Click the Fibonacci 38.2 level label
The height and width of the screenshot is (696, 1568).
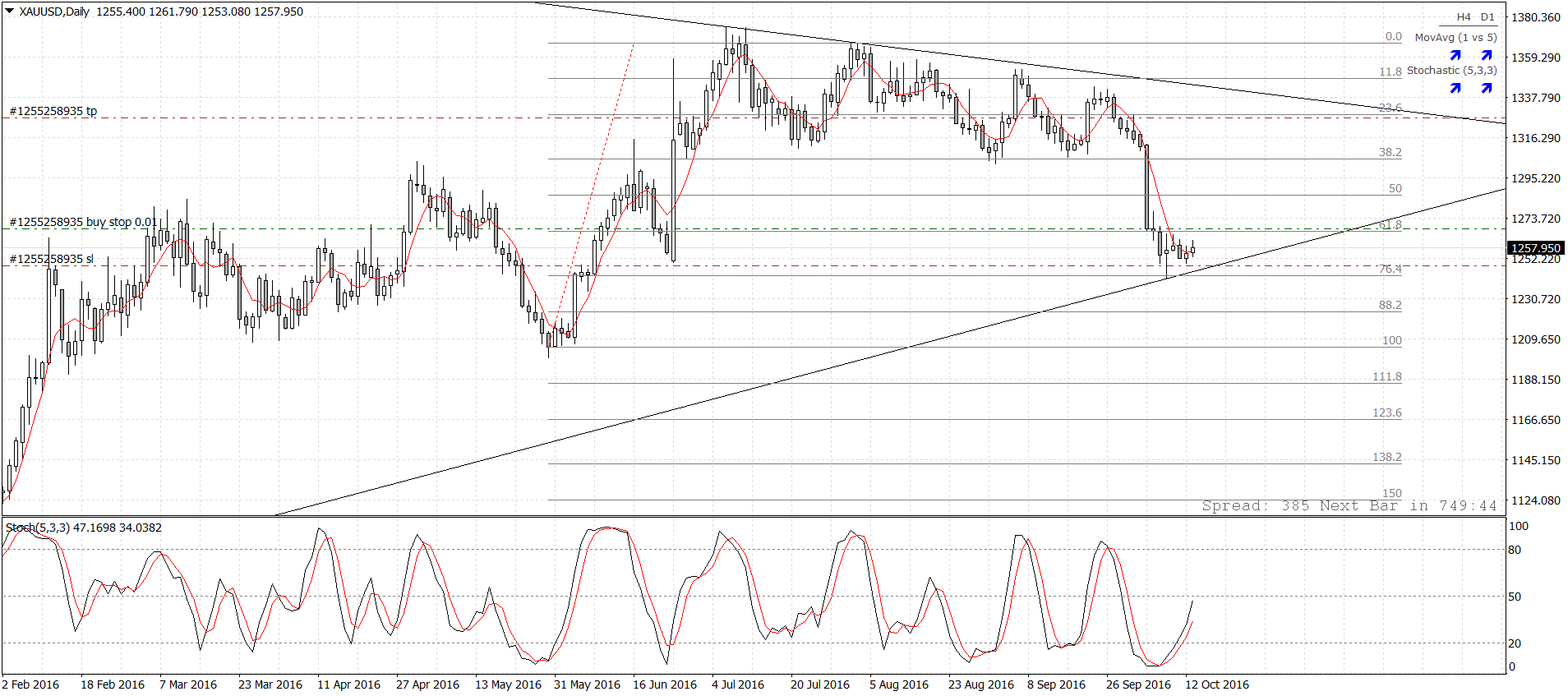1390,152
